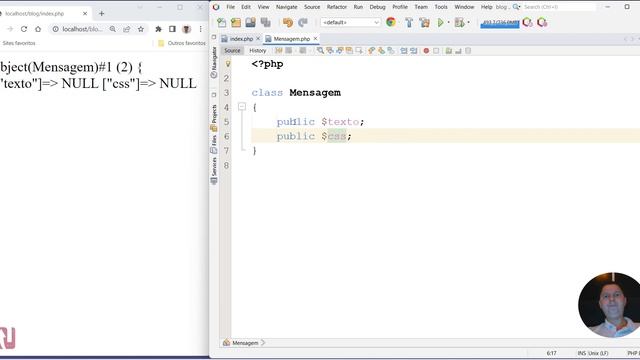
Task: Collapse the Mensagem class code fold
Action: (x=242, y=107)
